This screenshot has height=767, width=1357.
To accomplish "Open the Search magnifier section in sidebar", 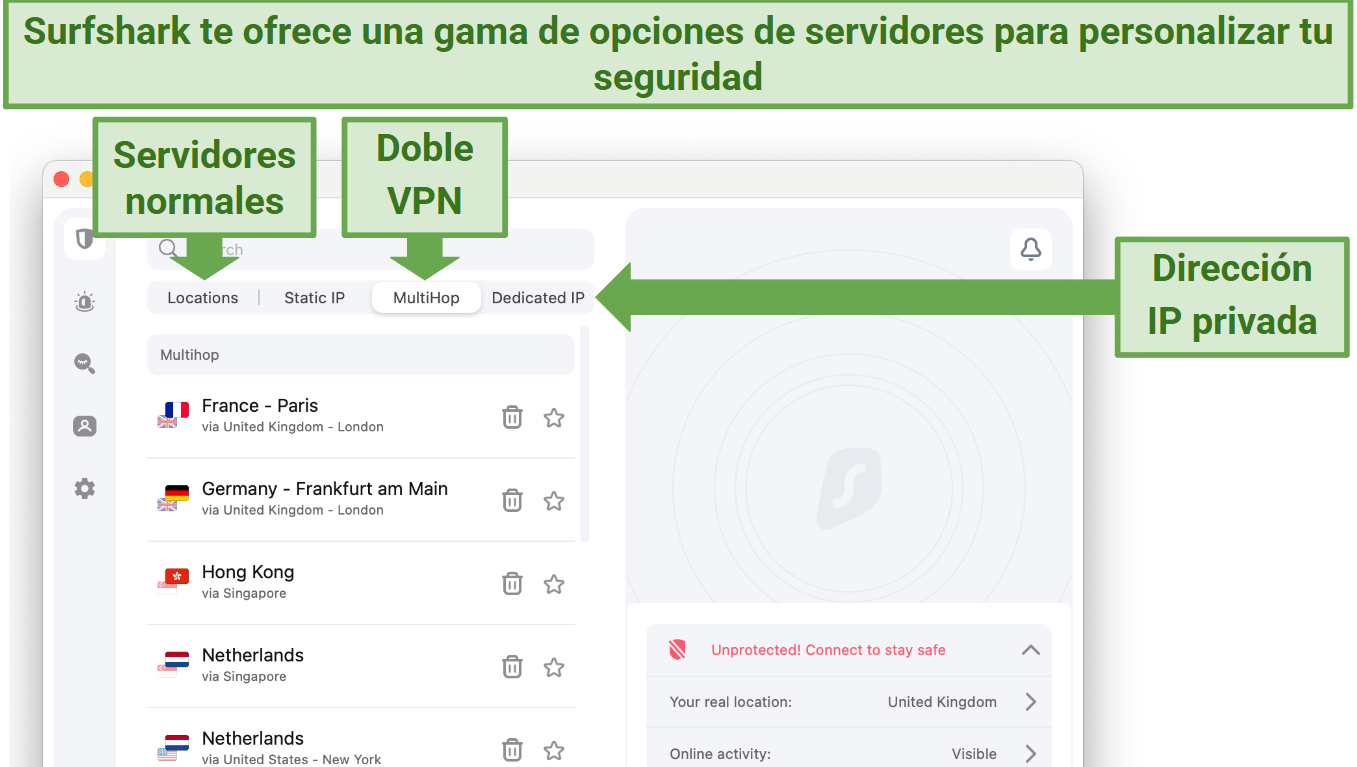I will pos(85,363).
